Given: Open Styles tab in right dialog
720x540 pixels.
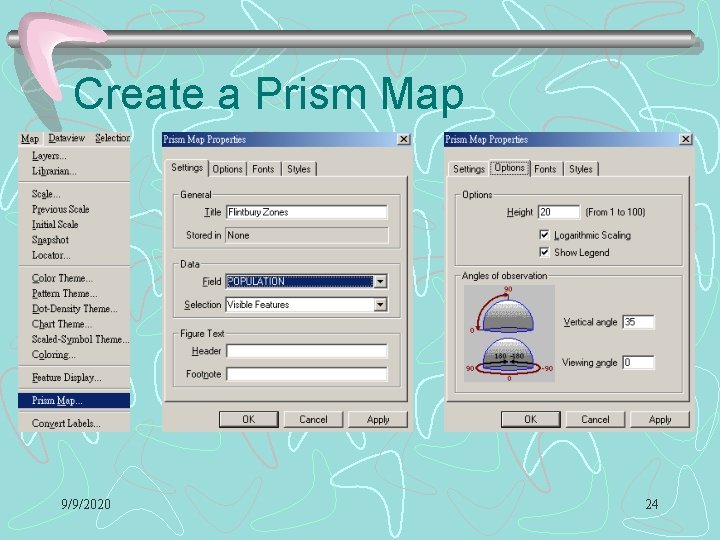Looking at the screenshot, I should (581, 169).
